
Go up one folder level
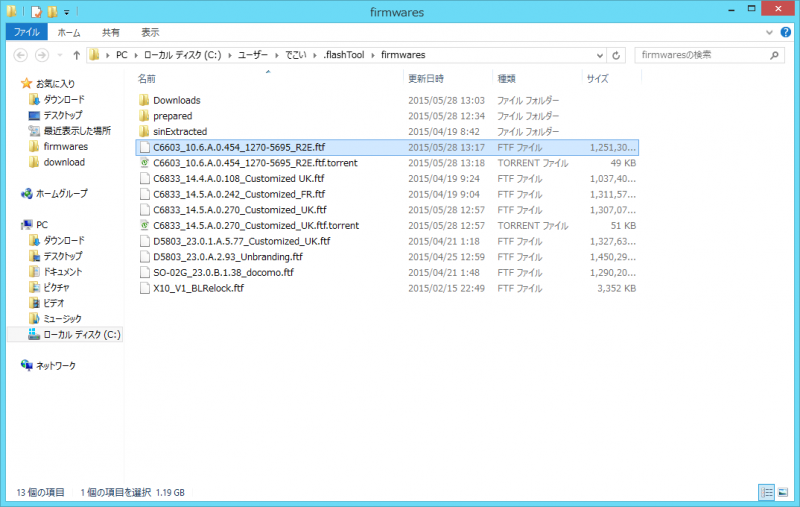pos(77,55)
